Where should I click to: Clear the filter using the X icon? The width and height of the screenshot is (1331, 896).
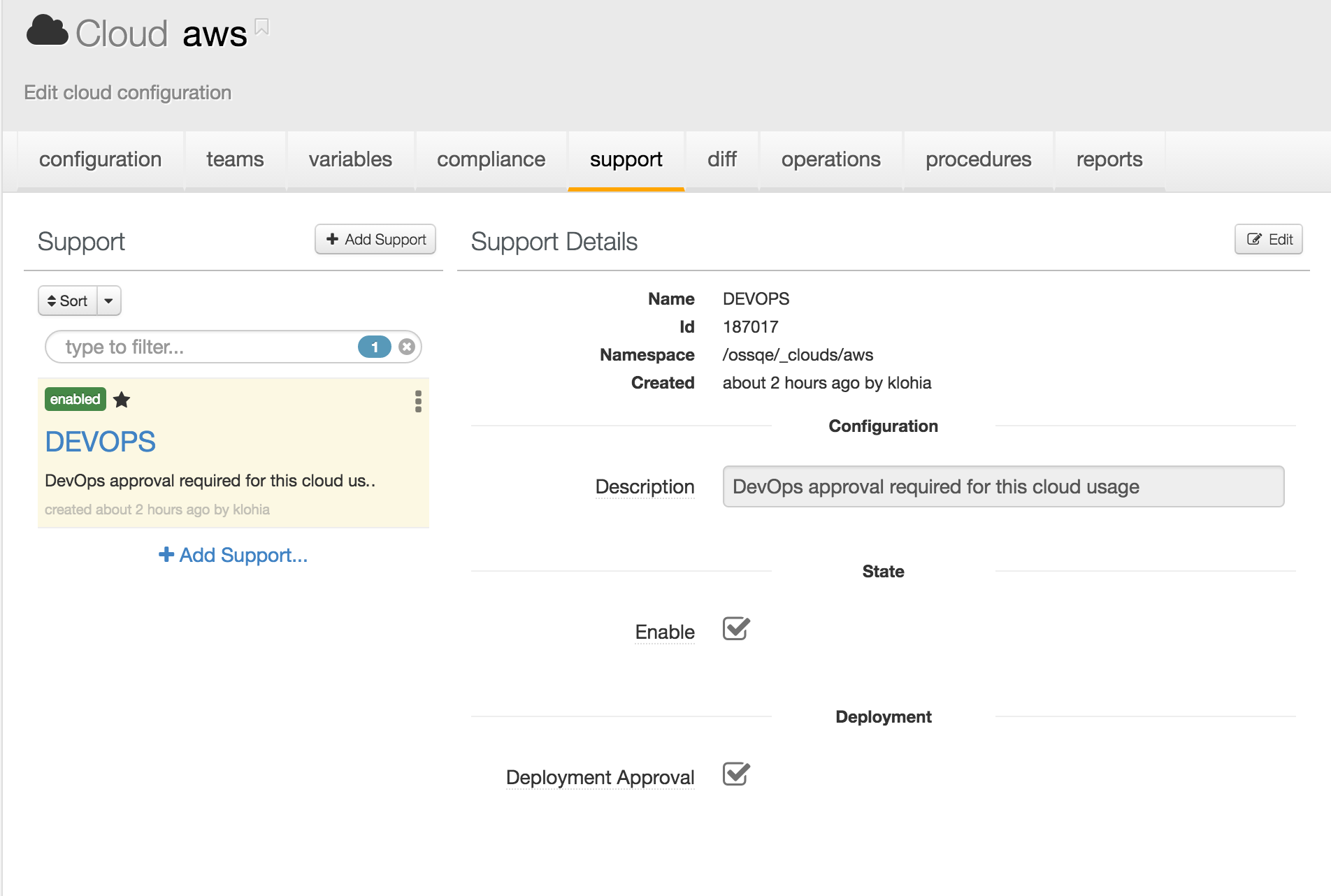tap(406, 346)
